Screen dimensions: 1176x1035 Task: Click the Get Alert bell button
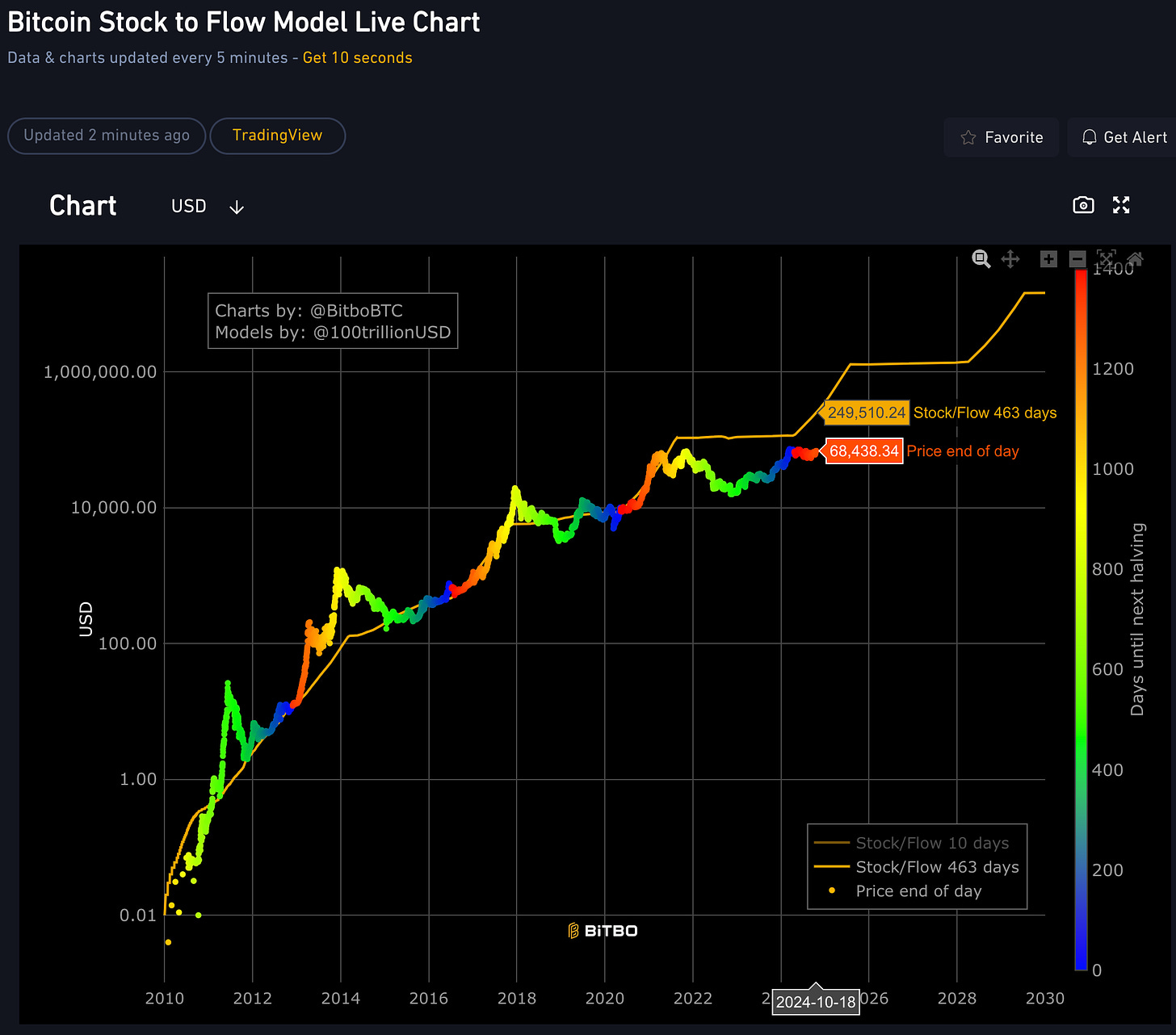tap(1123, 137)
